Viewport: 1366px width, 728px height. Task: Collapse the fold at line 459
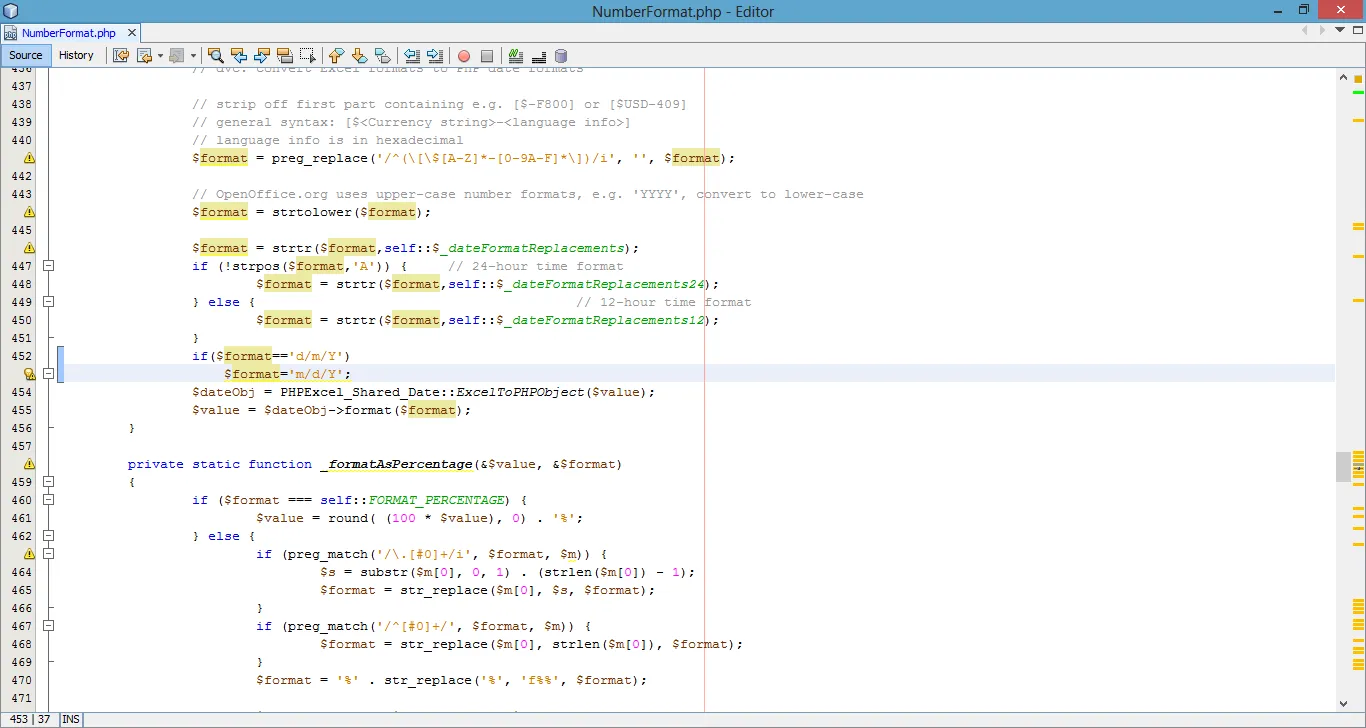pyautogui.click(x=48, y=482)
